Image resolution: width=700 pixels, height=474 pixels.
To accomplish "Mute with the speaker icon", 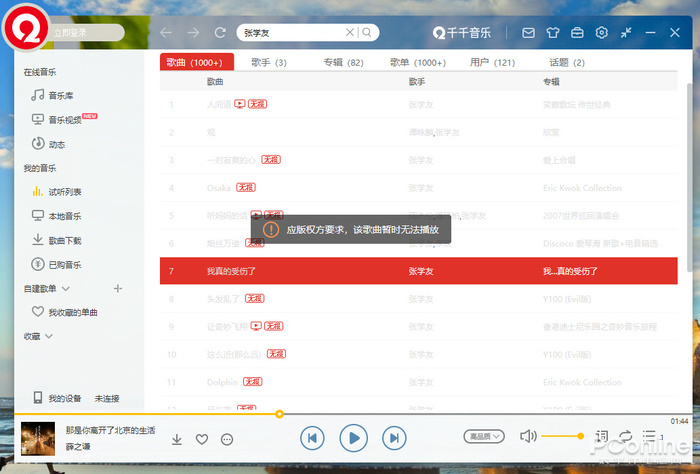I will (x=529, y=436).
